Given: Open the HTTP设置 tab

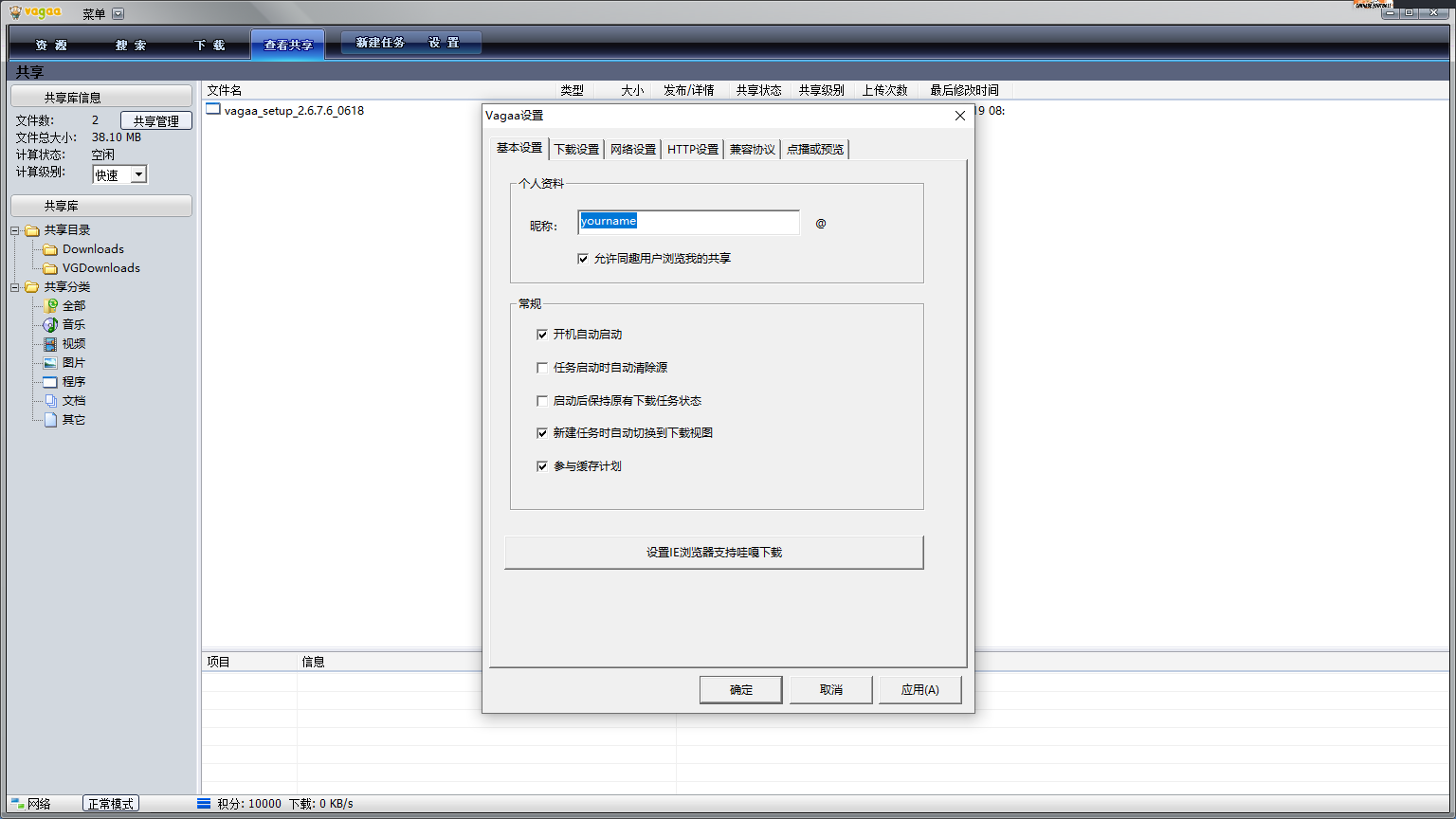Looking at the screenshot, I should [x=693, y=149].
